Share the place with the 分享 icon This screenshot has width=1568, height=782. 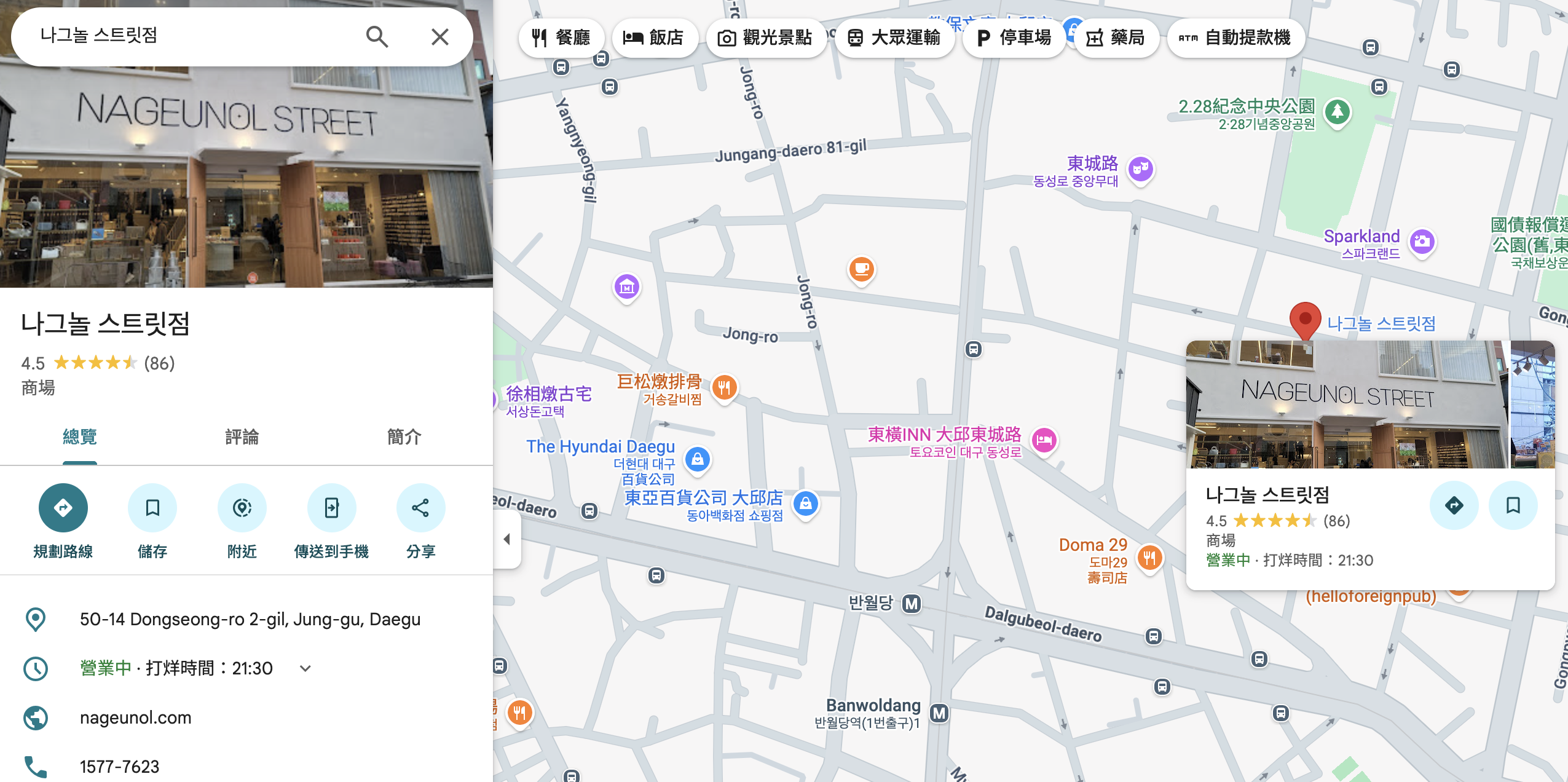click(x=421, y=508)
